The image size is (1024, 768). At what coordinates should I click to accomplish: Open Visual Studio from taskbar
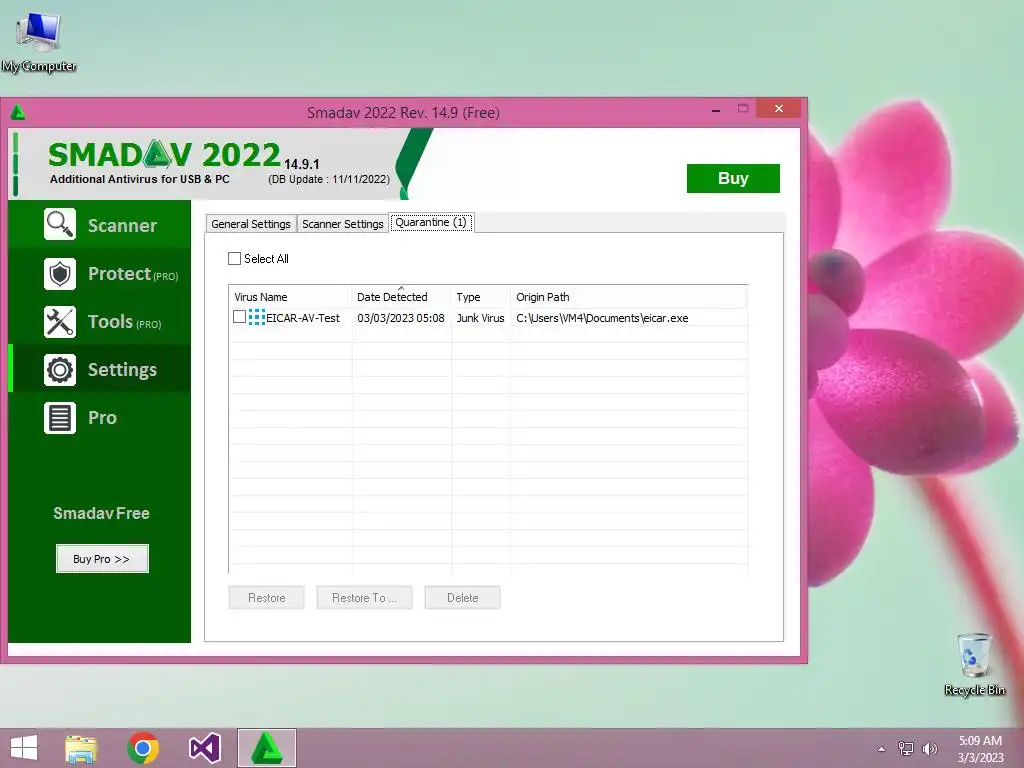point(204,748)
